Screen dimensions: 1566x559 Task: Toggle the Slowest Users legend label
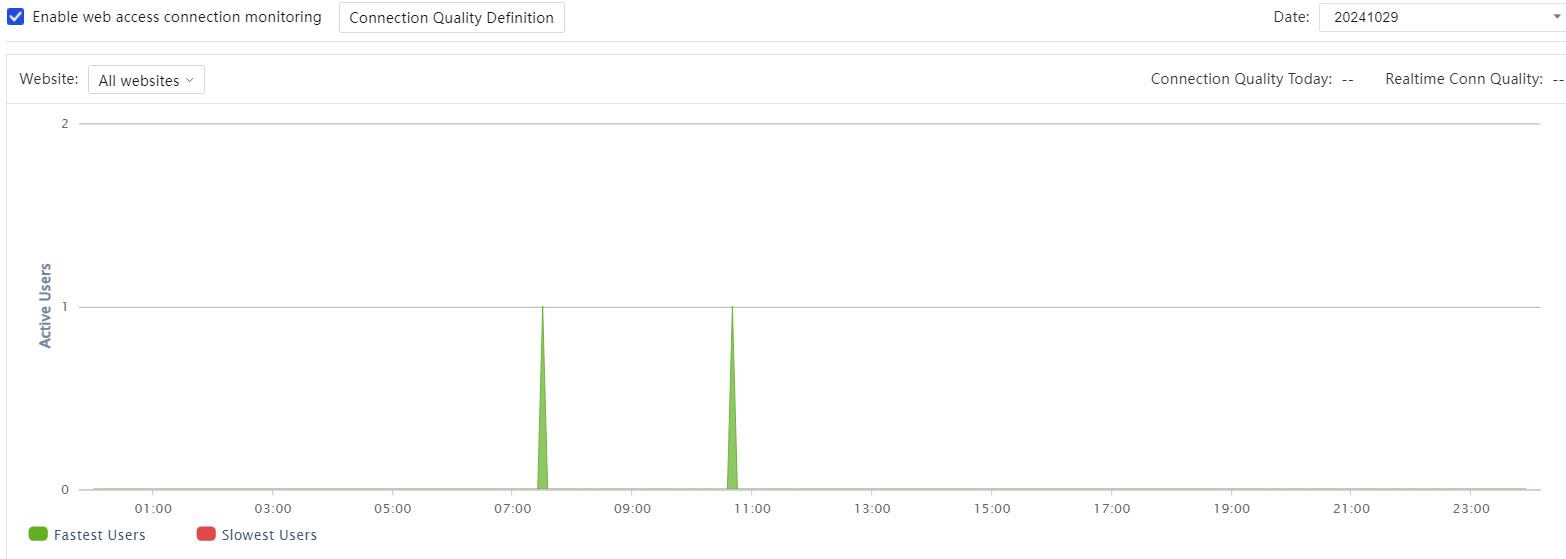269,535
